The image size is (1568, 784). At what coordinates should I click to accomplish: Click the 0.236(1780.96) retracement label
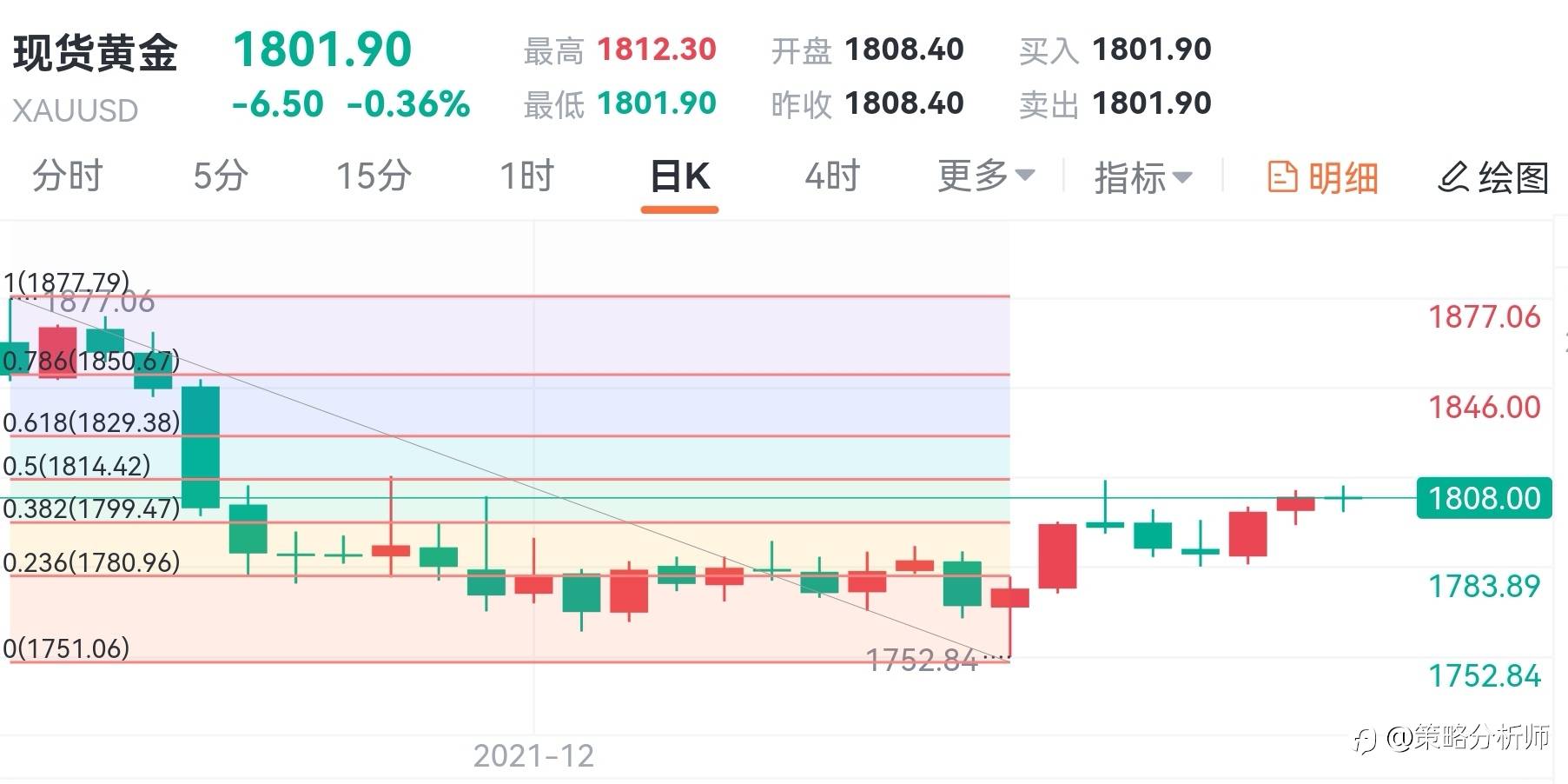[x=91, y=562]
